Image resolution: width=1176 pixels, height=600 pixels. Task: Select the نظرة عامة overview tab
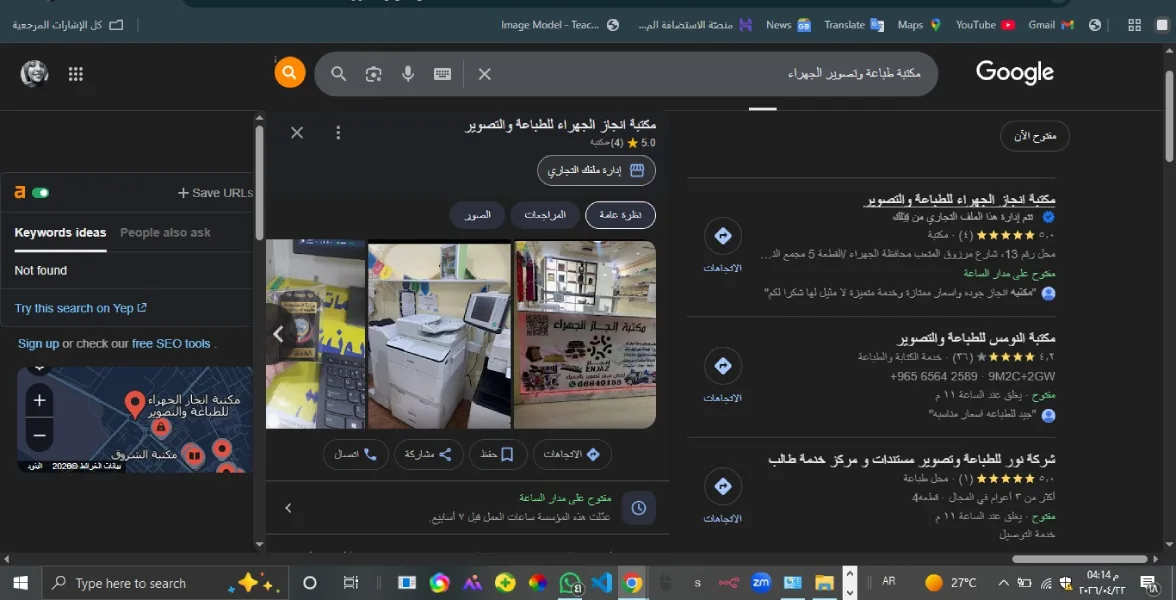click(x=620, y=215)
